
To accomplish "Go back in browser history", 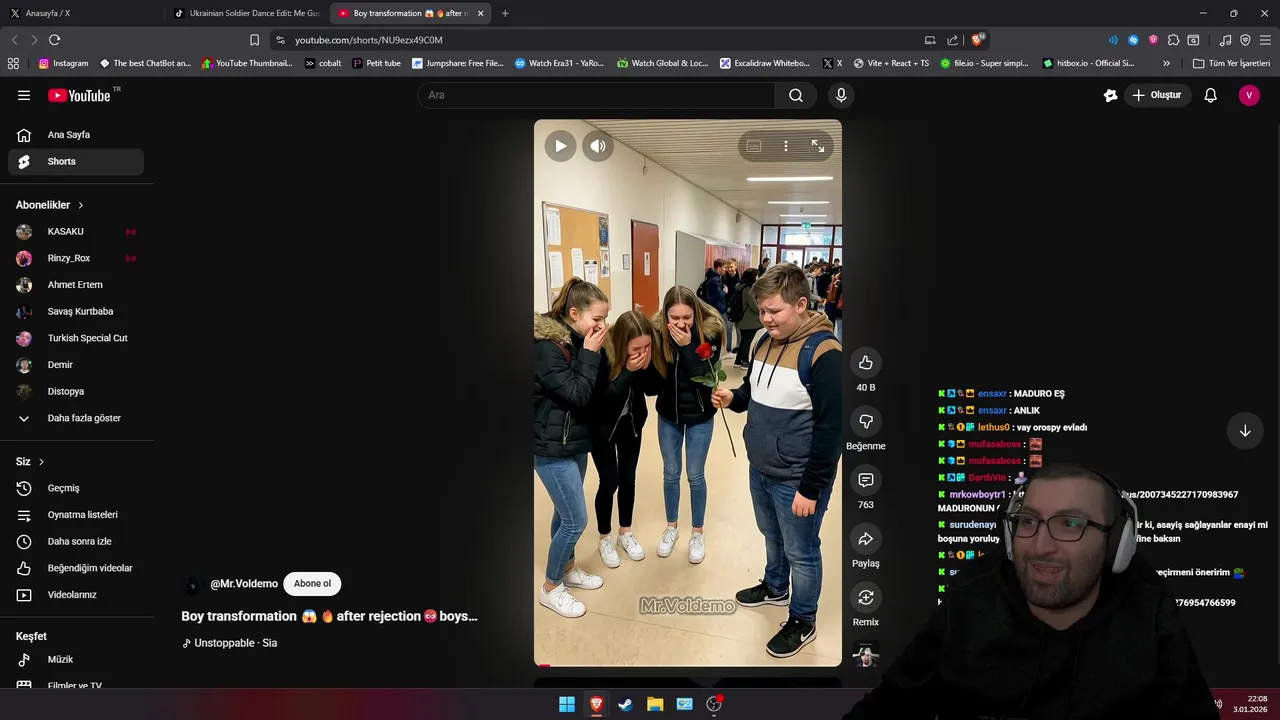I will pyautogui.click(x=14, y=40).
